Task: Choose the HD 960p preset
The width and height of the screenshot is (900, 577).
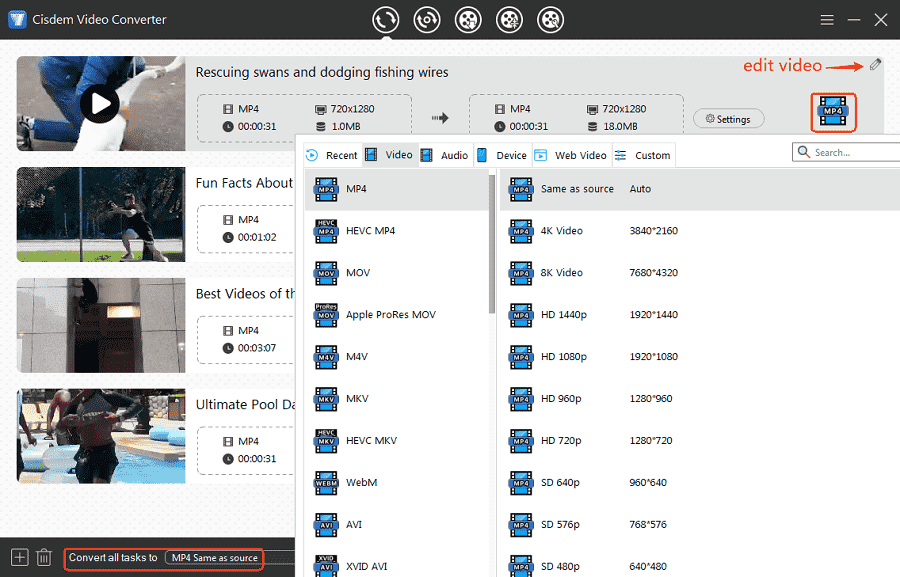Action: coord(700,398)
